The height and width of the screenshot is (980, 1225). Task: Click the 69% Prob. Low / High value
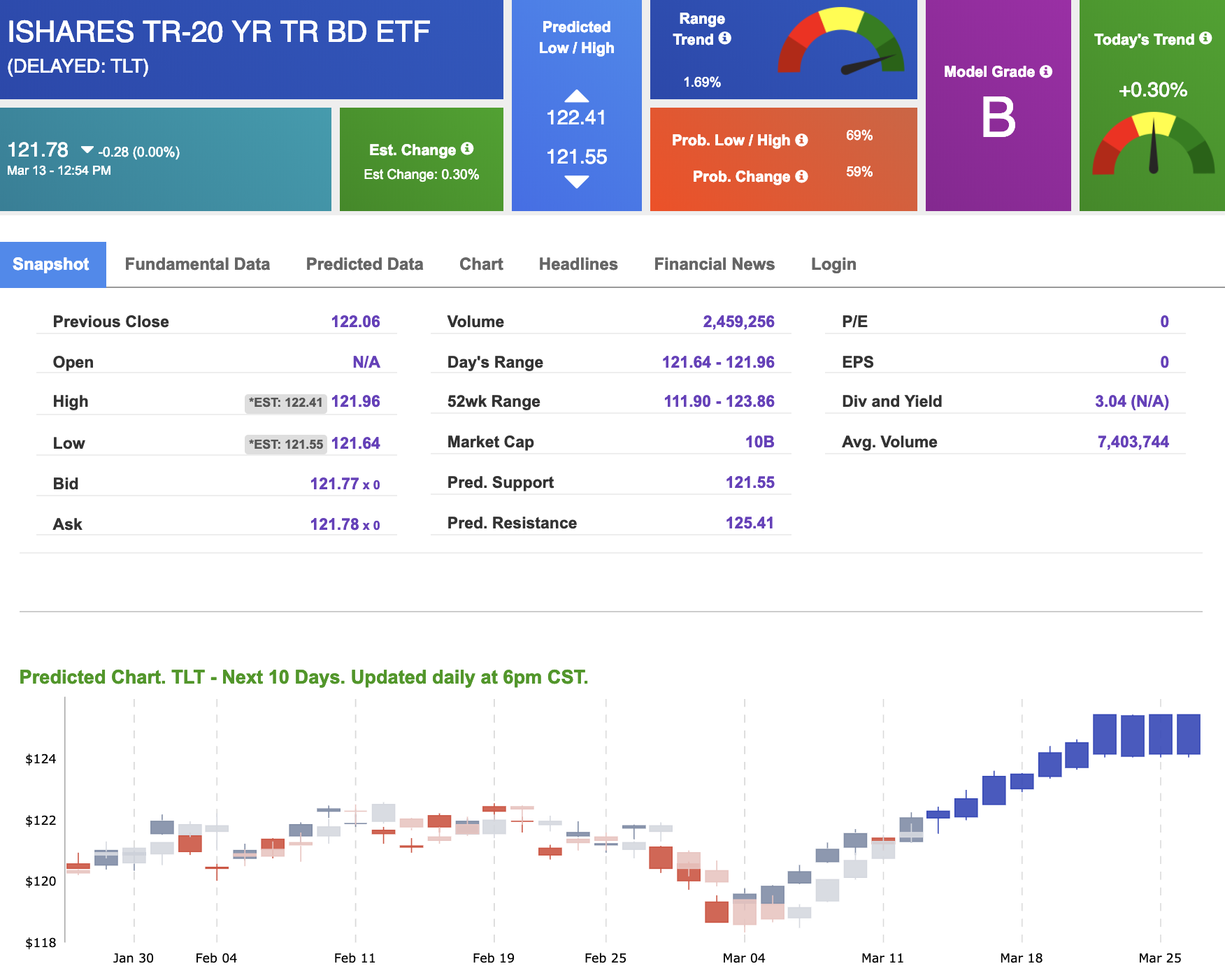click(859, 135)
